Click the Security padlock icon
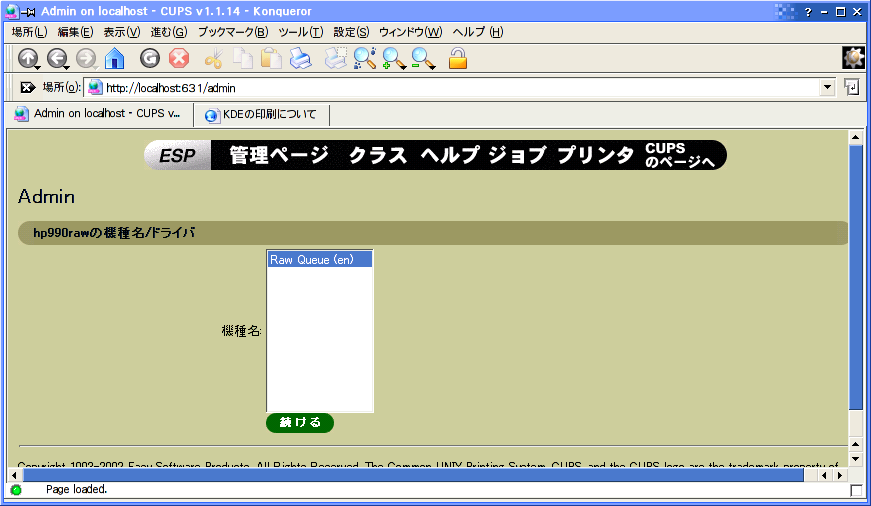871x506 pixels. (458, 59)
